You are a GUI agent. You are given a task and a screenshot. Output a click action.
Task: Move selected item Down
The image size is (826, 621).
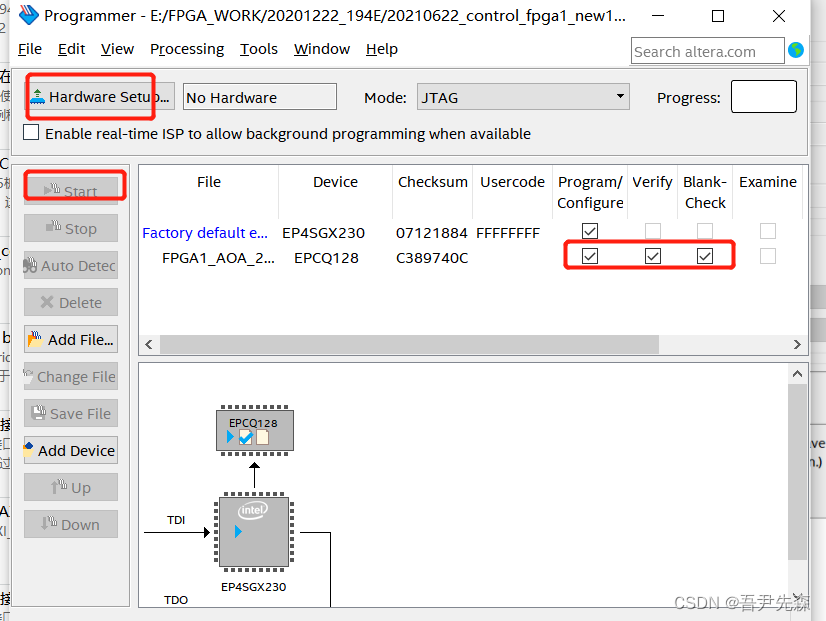coord(71,524)
